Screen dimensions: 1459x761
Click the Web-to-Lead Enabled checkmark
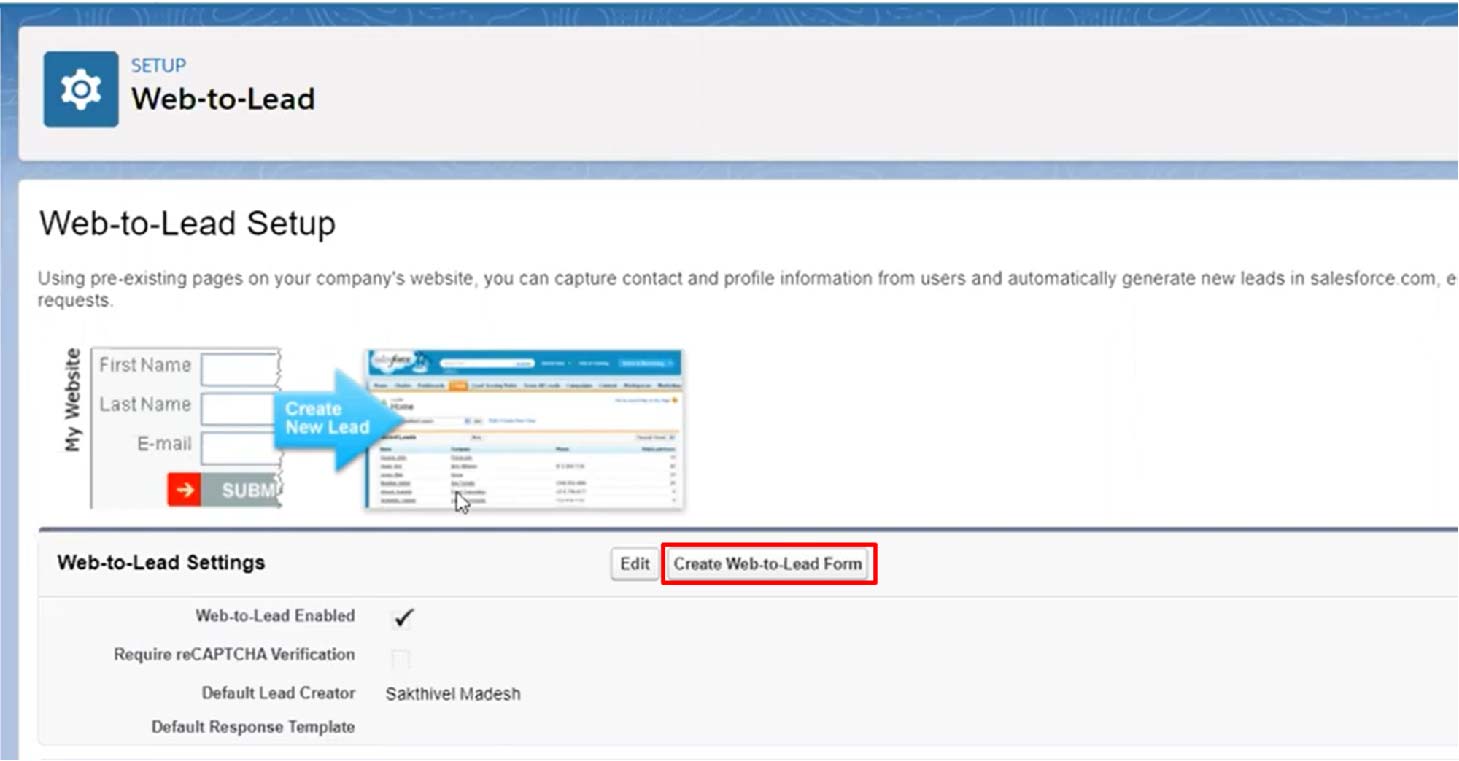coord(402,618)
